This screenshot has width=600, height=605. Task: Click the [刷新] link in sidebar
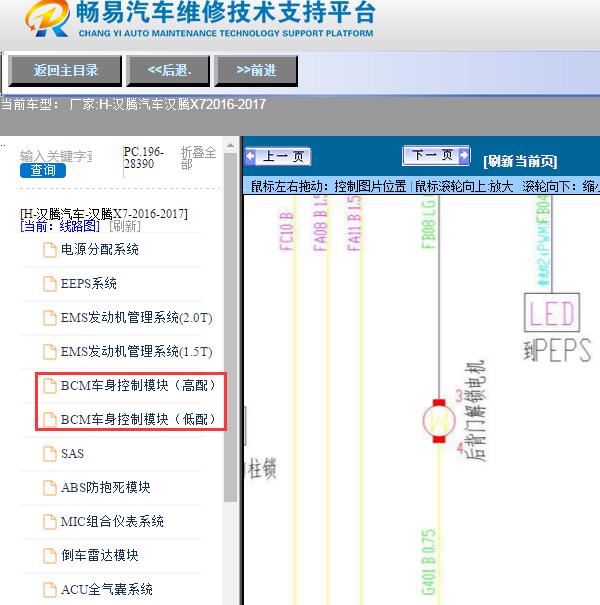125,226
